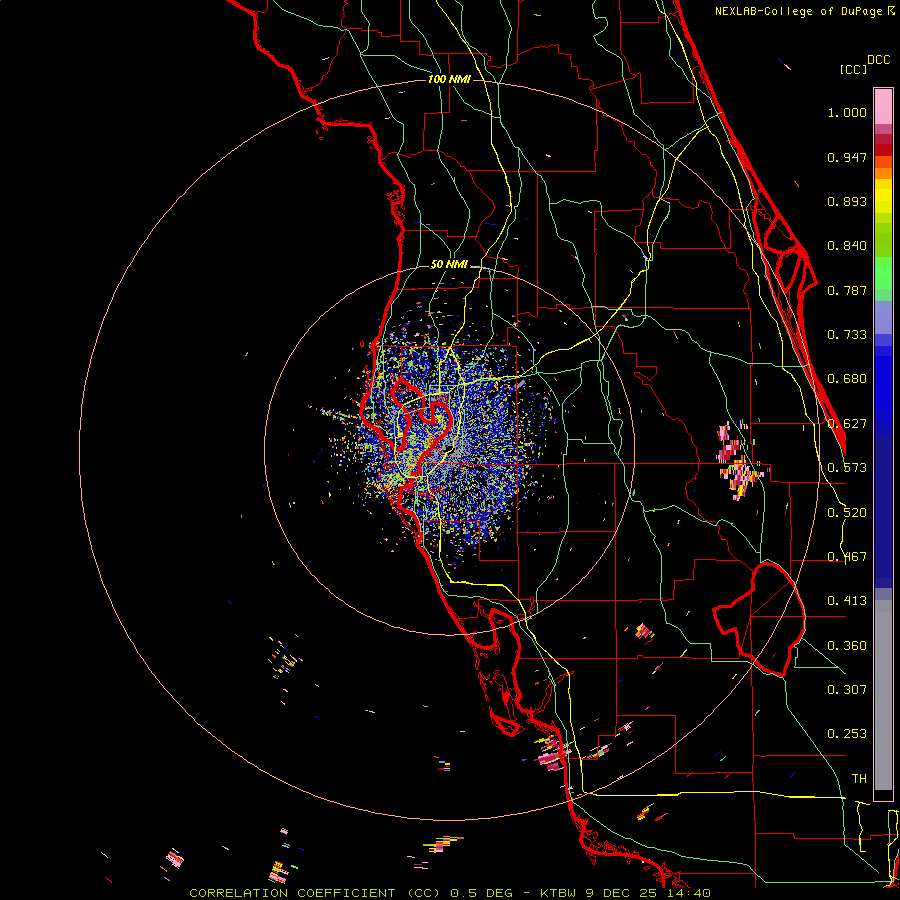Click the 0.893 value on the color scale
Image resolution: width=900 pixels, height=900 pixels.
(x=847, y=201)
